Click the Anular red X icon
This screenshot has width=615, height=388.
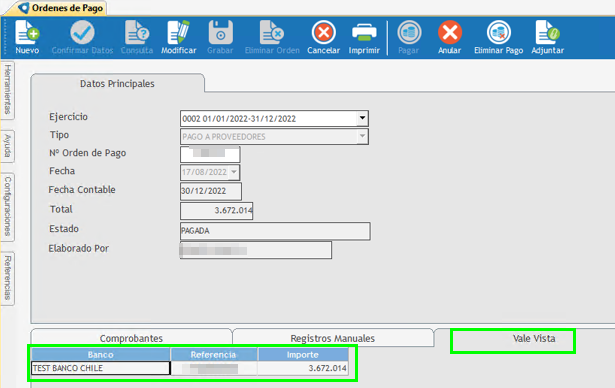tap(449, 32)
